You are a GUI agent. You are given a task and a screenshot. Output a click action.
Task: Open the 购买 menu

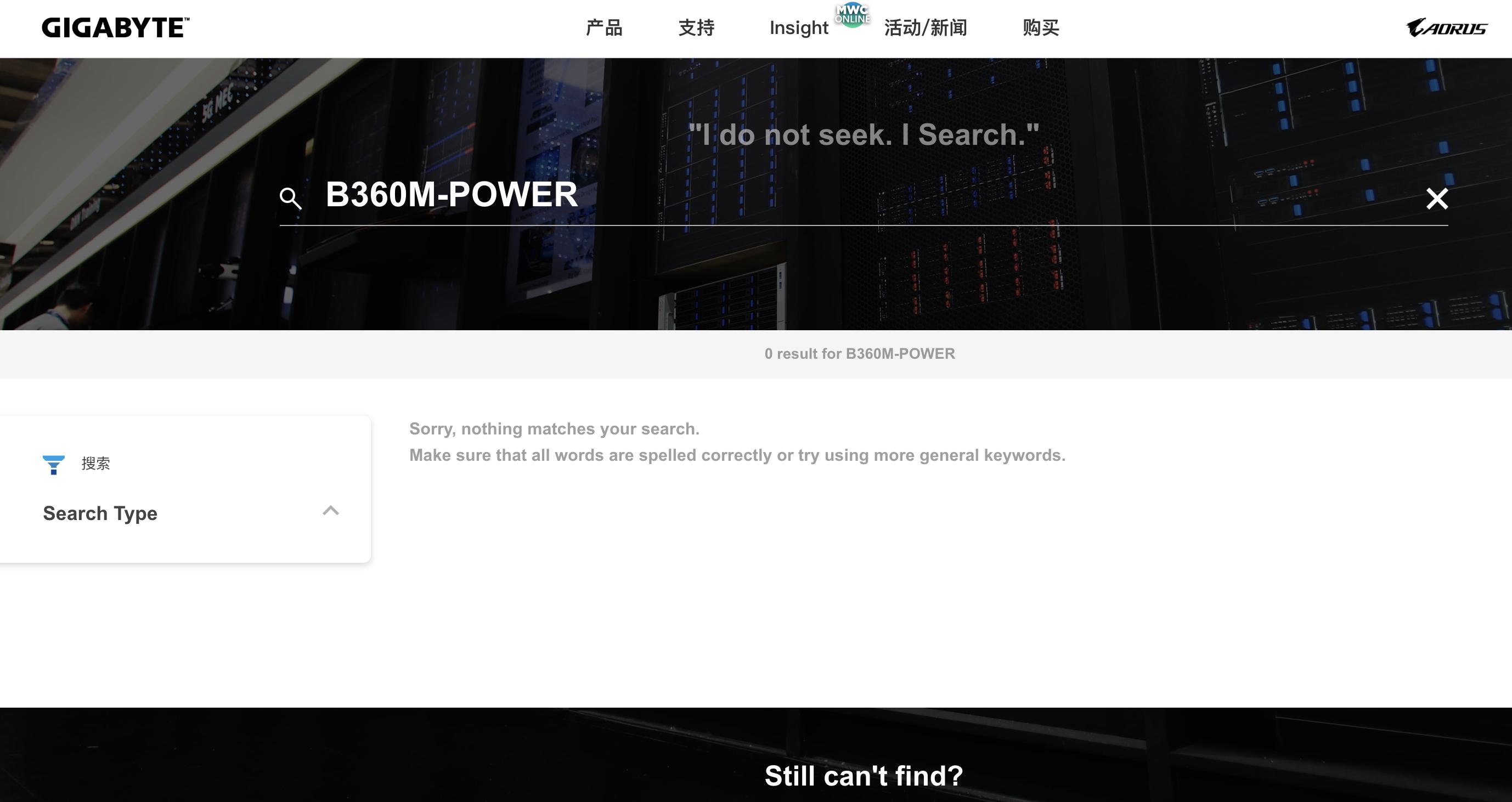pos(1041,27)
